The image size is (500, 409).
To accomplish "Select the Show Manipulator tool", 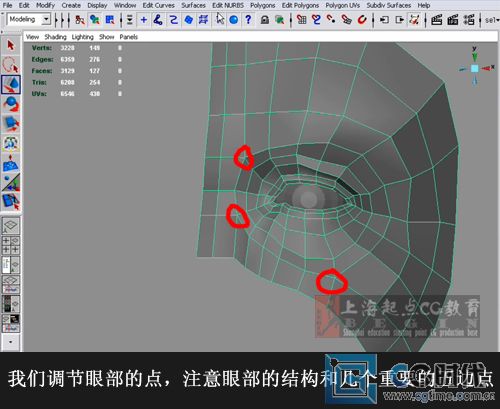I will click(x=11, y=182).
